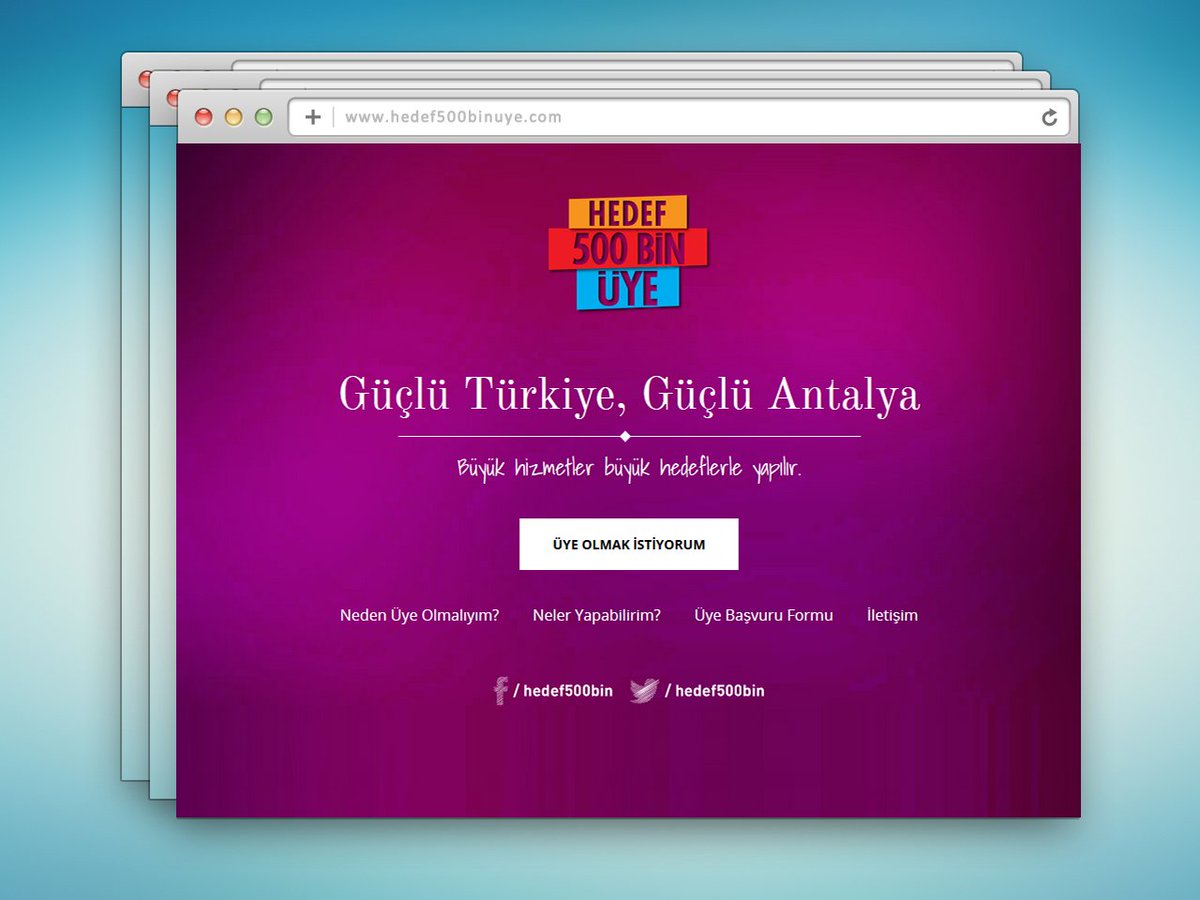The image size is (1200, 900).
Task: Click the green zoom circle
Action: click(x=263, y=117)
